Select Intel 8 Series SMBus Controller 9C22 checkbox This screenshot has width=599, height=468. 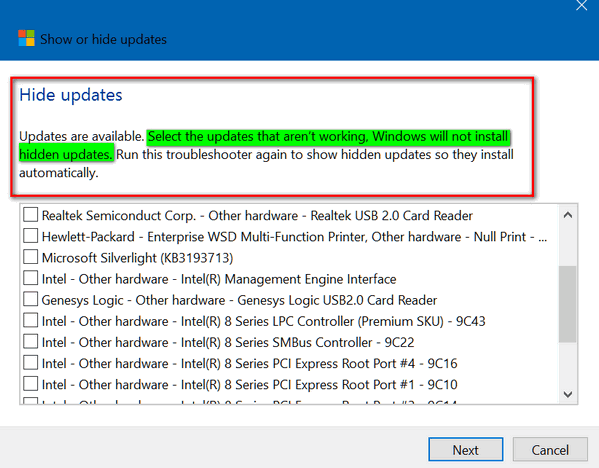[x=30, y=341]
